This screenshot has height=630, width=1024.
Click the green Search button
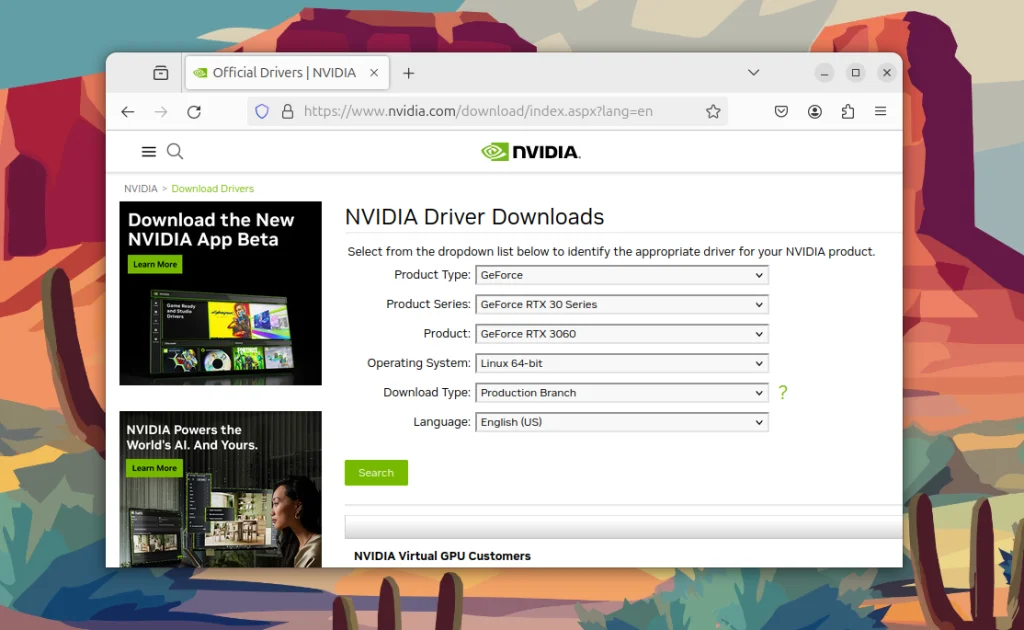click(376, 473)
